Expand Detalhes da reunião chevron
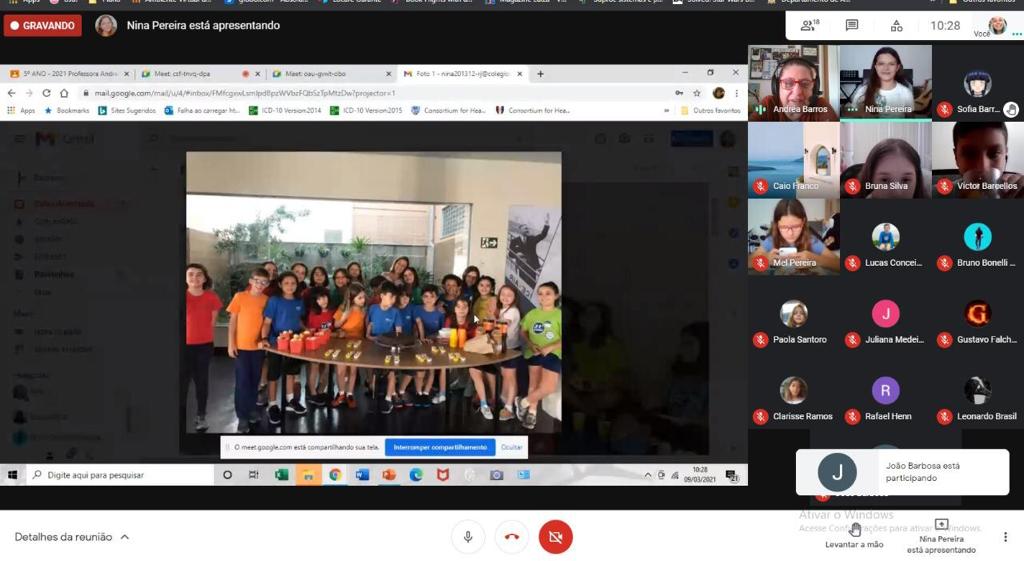1024x561 pixels. coord(125,537)
